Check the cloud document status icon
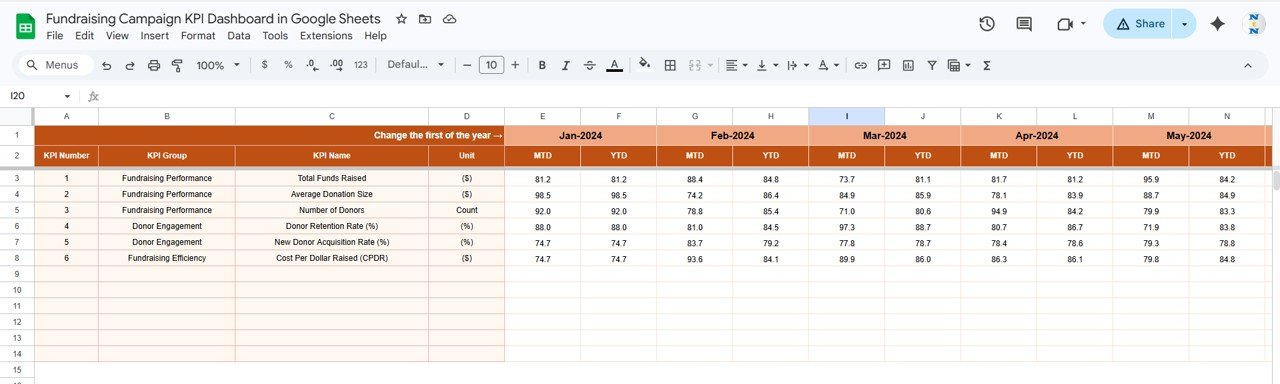1280x384 pixels. [x=449, y=19]
